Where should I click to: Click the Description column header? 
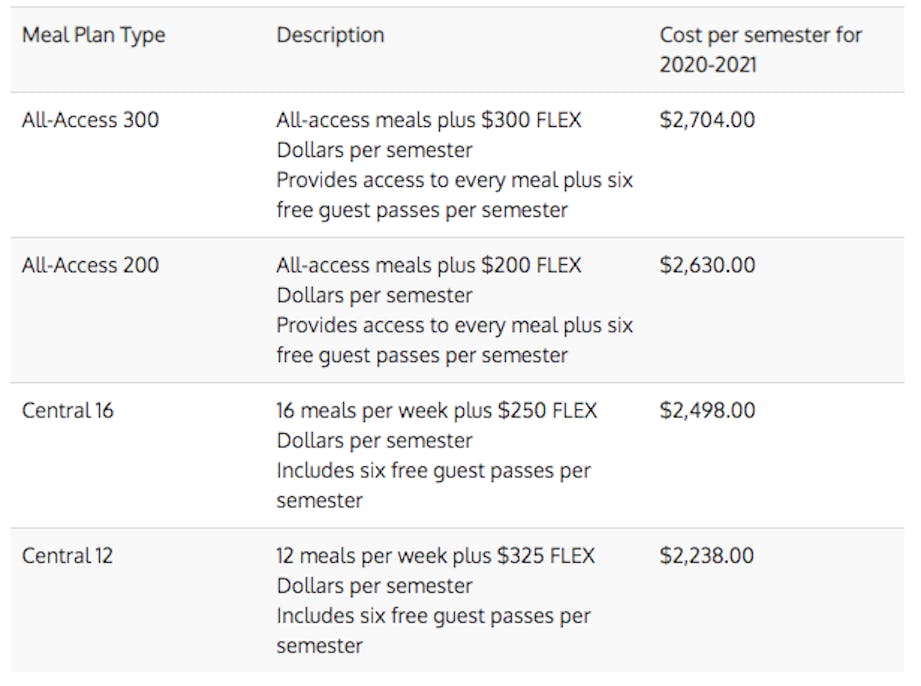330,35
